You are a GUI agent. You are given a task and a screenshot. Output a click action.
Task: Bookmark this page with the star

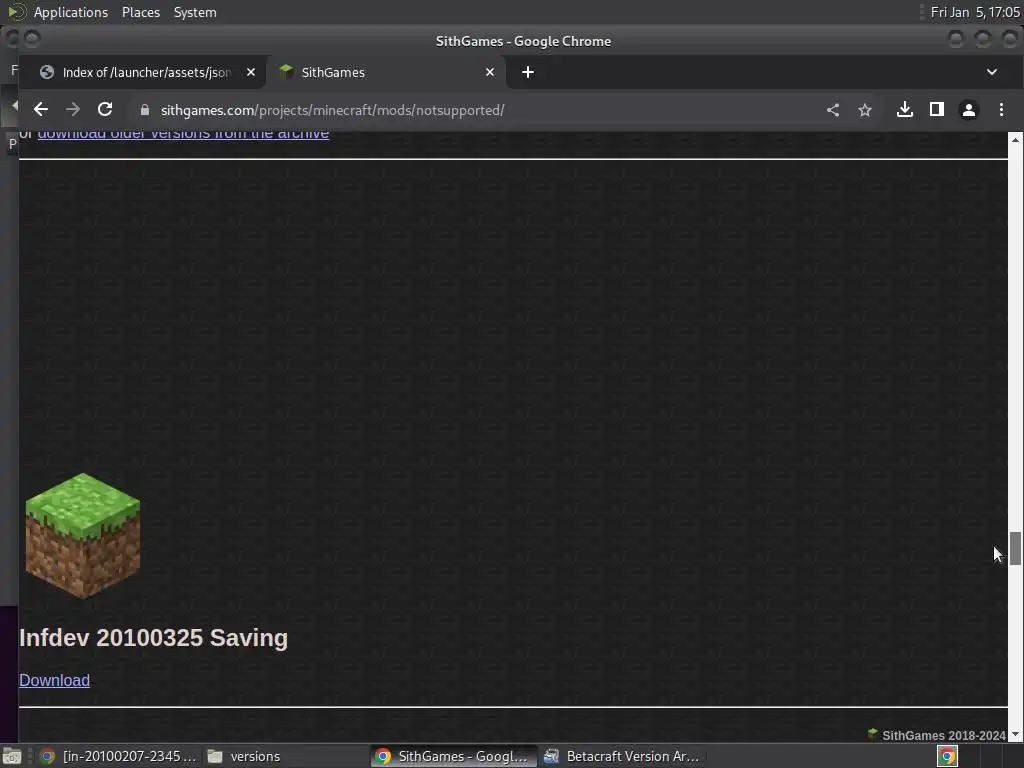[865, 110]
